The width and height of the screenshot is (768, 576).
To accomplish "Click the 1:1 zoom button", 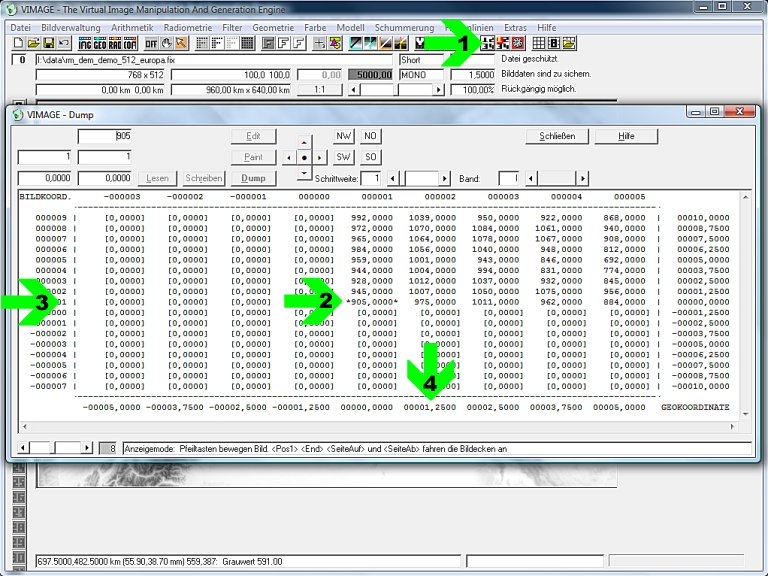I will click(x=318, y=90).
